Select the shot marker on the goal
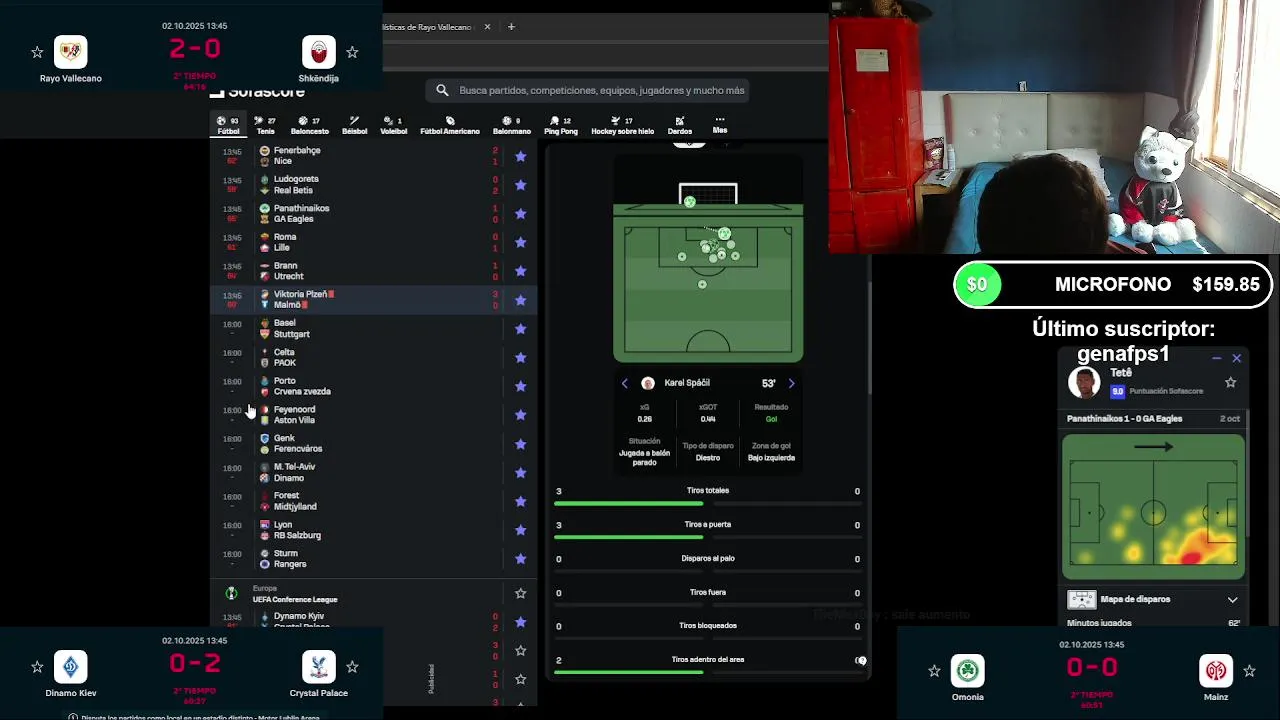This screenshot has width=1280, height=720. click(689, 202)
